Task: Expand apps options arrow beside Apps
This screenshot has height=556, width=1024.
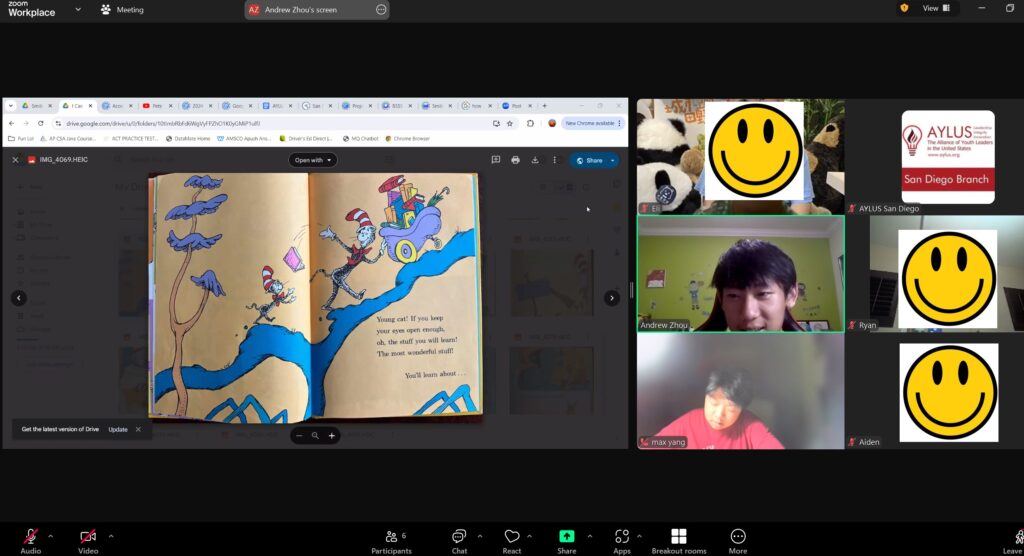Action: coord(639,536)
